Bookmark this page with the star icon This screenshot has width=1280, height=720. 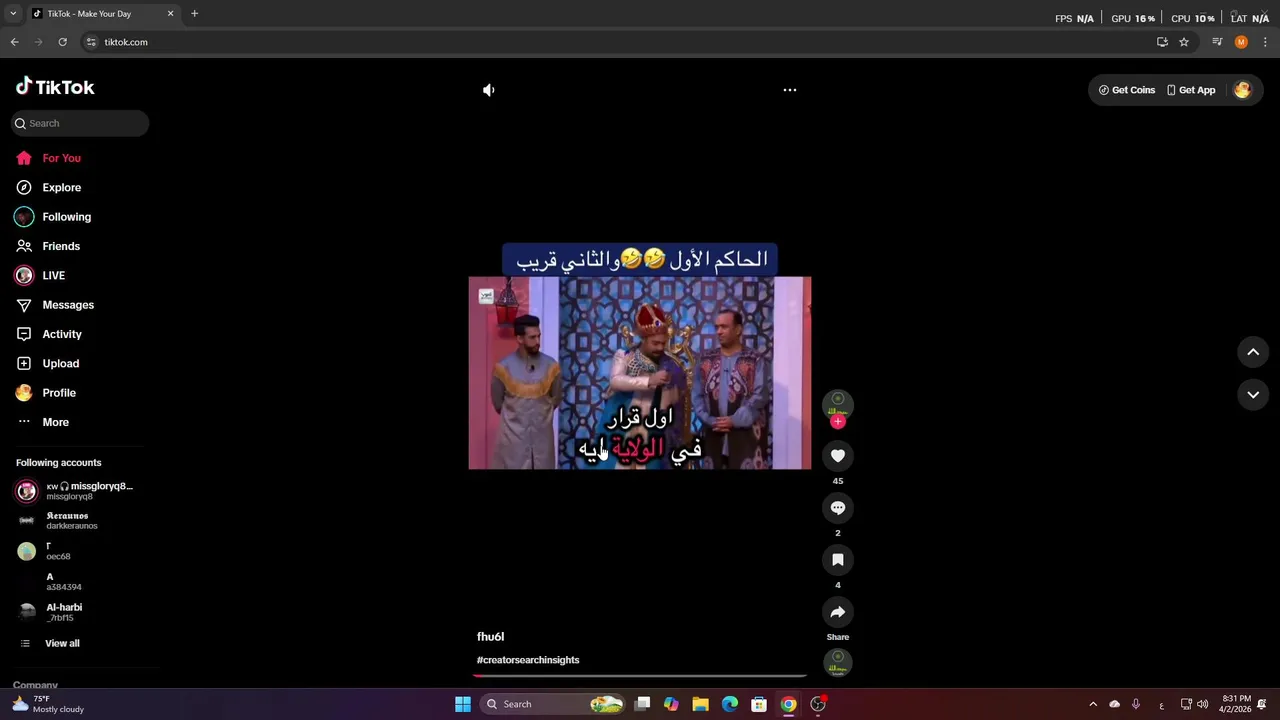(x=1184, y=42)
